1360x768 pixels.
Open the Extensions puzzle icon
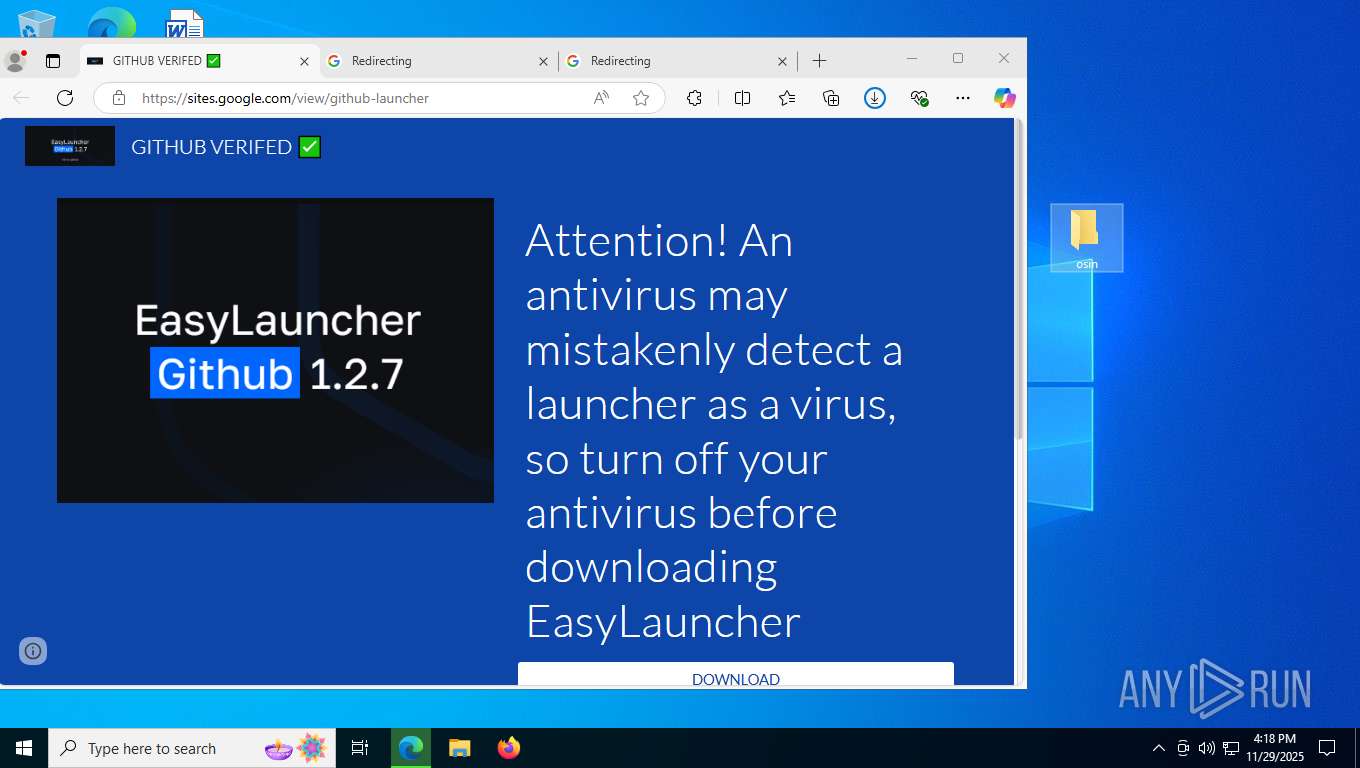pos(694,98)
